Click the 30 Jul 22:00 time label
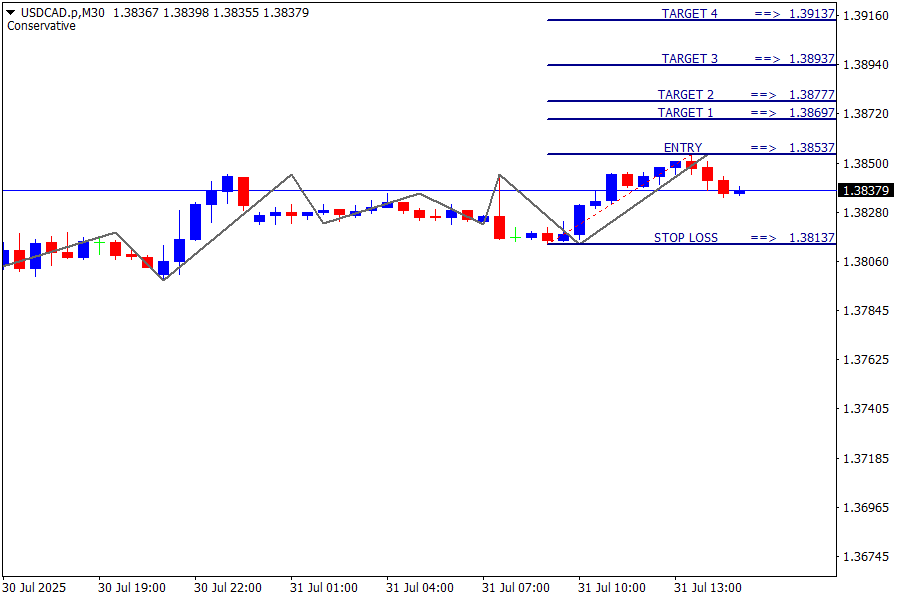Screen dimensions: 900x600 [x=227, y=588]
